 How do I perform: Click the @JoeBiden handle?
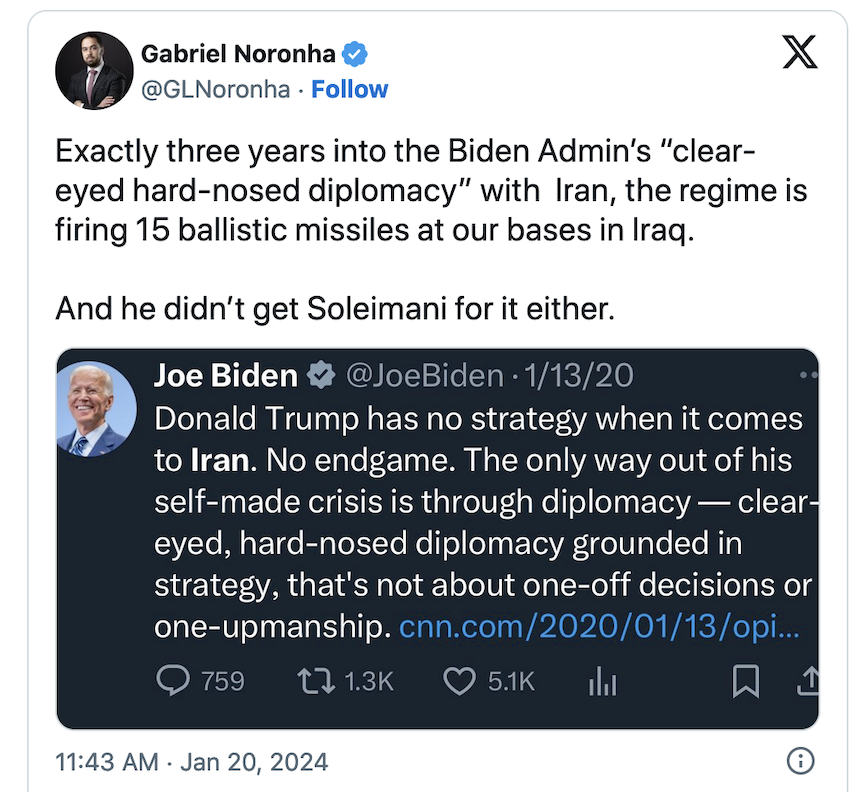tap(424, 376)
